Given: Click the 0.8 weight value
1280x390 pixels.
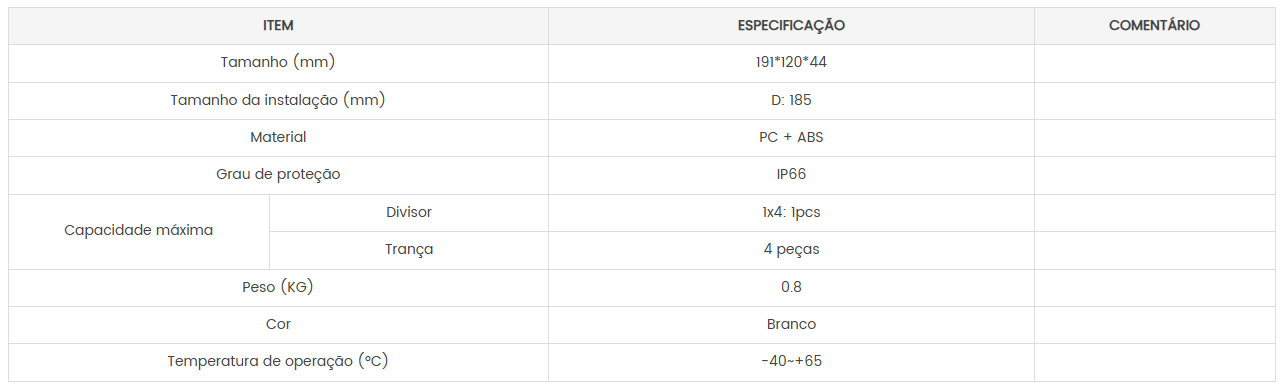Looking at the screenshot, I should point(791,287).
